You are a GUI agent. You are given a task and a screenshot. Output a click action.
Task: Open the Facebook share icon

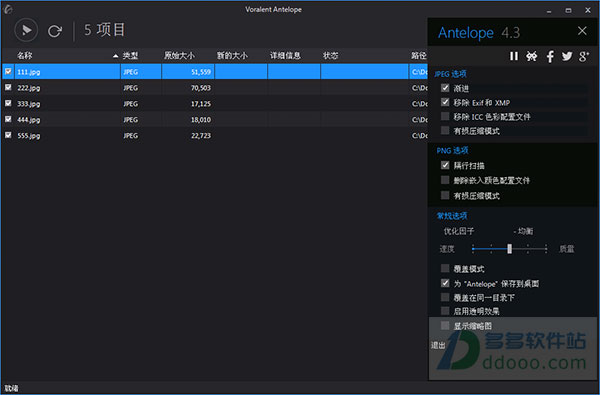(x=550, y=56)
